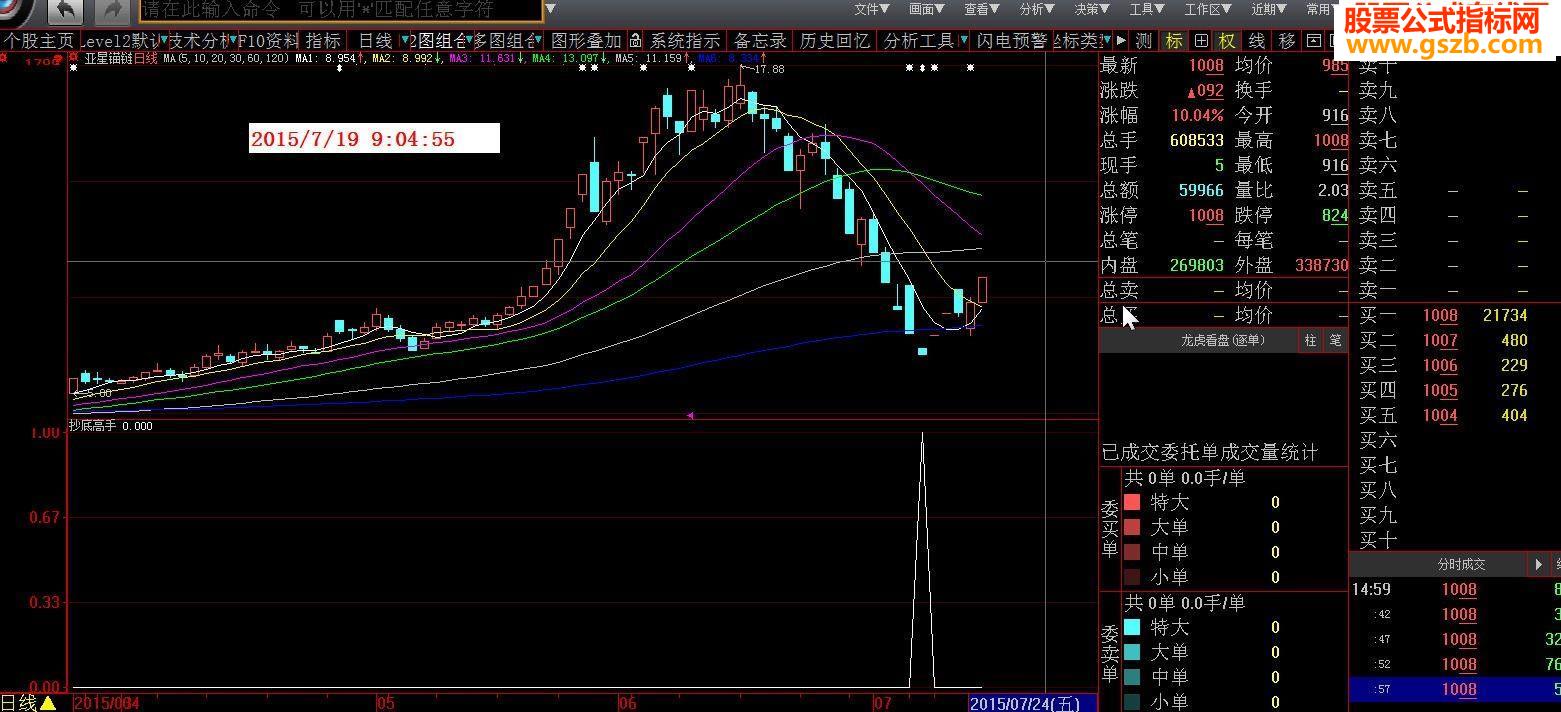
Task: Click the 指标 toolbar button
Action: click(323, 41)
